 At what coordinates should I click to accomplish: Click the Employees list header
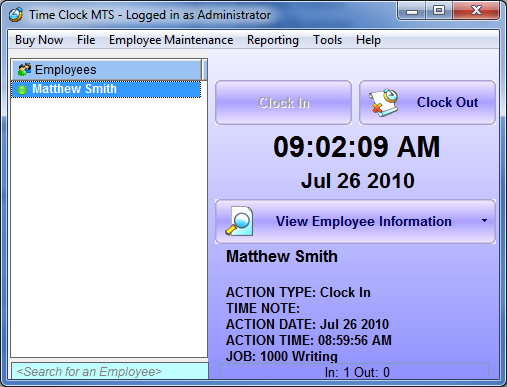point(106,70)
